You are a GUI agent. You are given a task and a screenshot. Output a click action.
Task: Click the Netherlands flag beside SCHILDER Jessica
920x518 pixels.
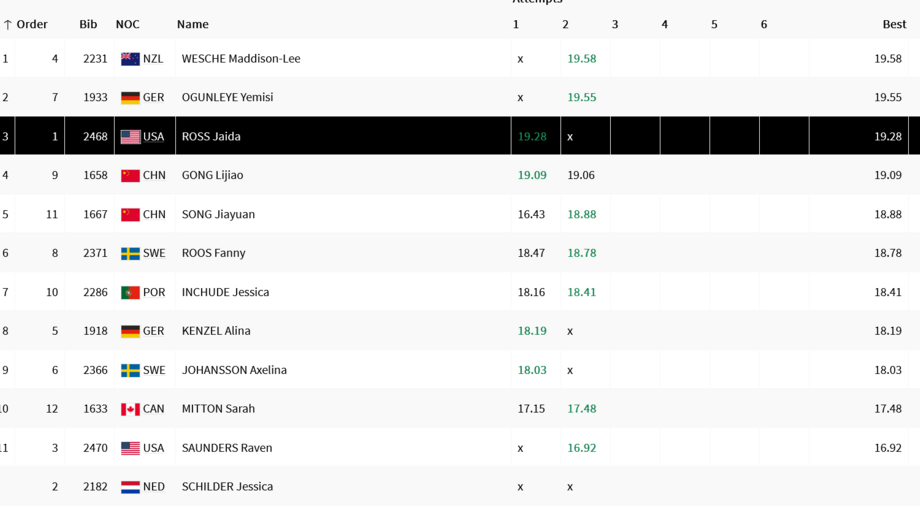pos(130,487)
